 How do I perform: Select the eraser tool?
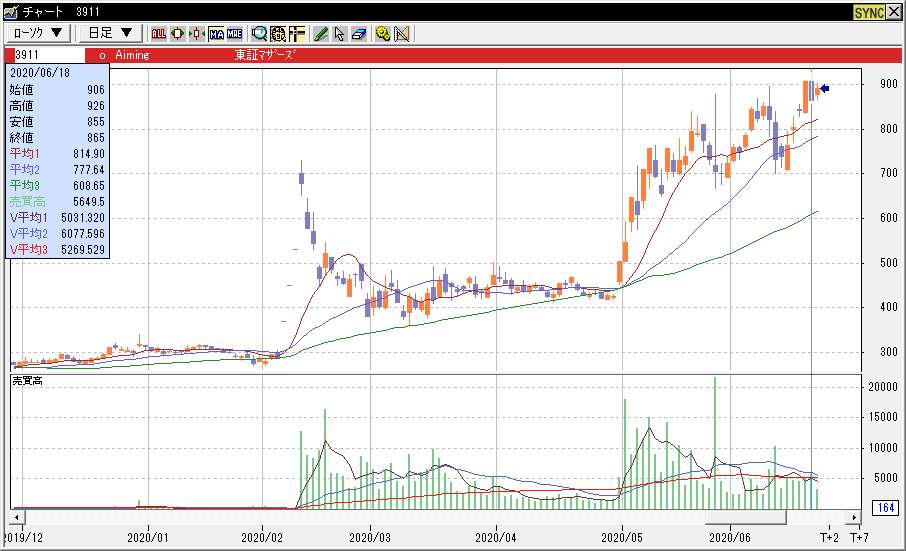tap(358, 33)
